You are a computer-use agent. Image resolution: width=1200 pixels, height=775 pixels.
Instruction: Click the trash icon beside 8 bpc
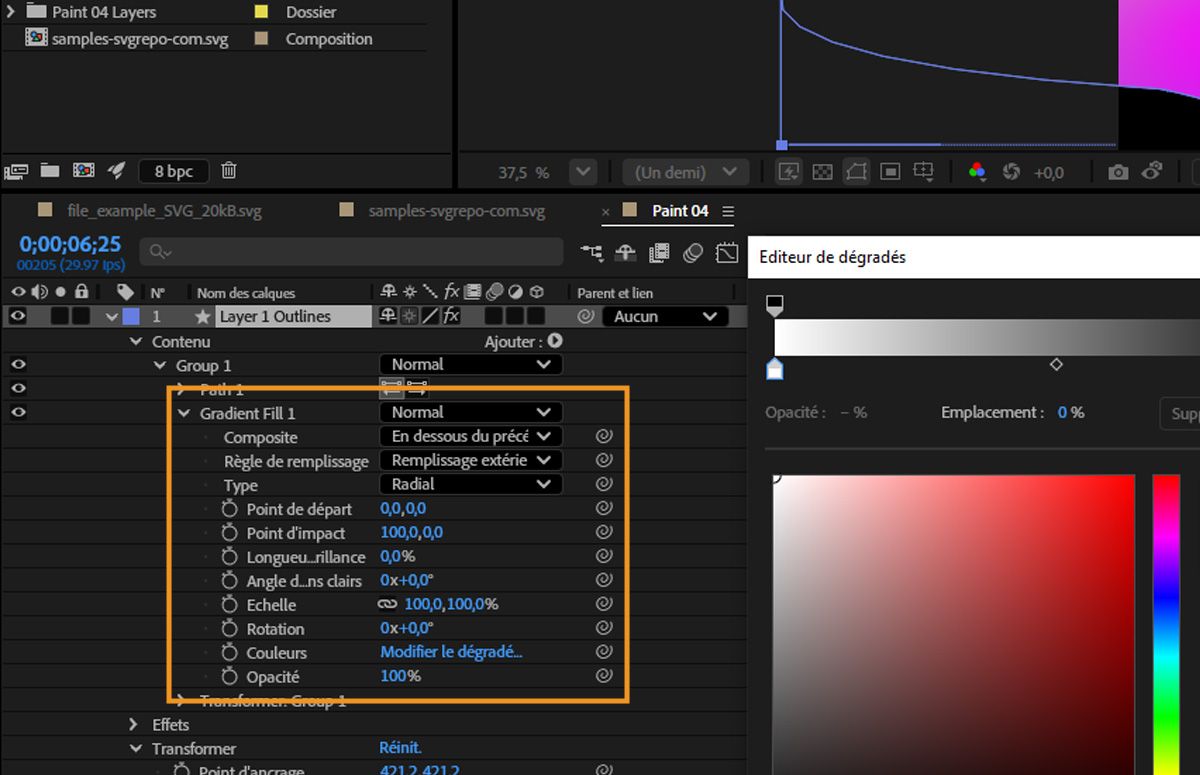click(x=229, y=171)
